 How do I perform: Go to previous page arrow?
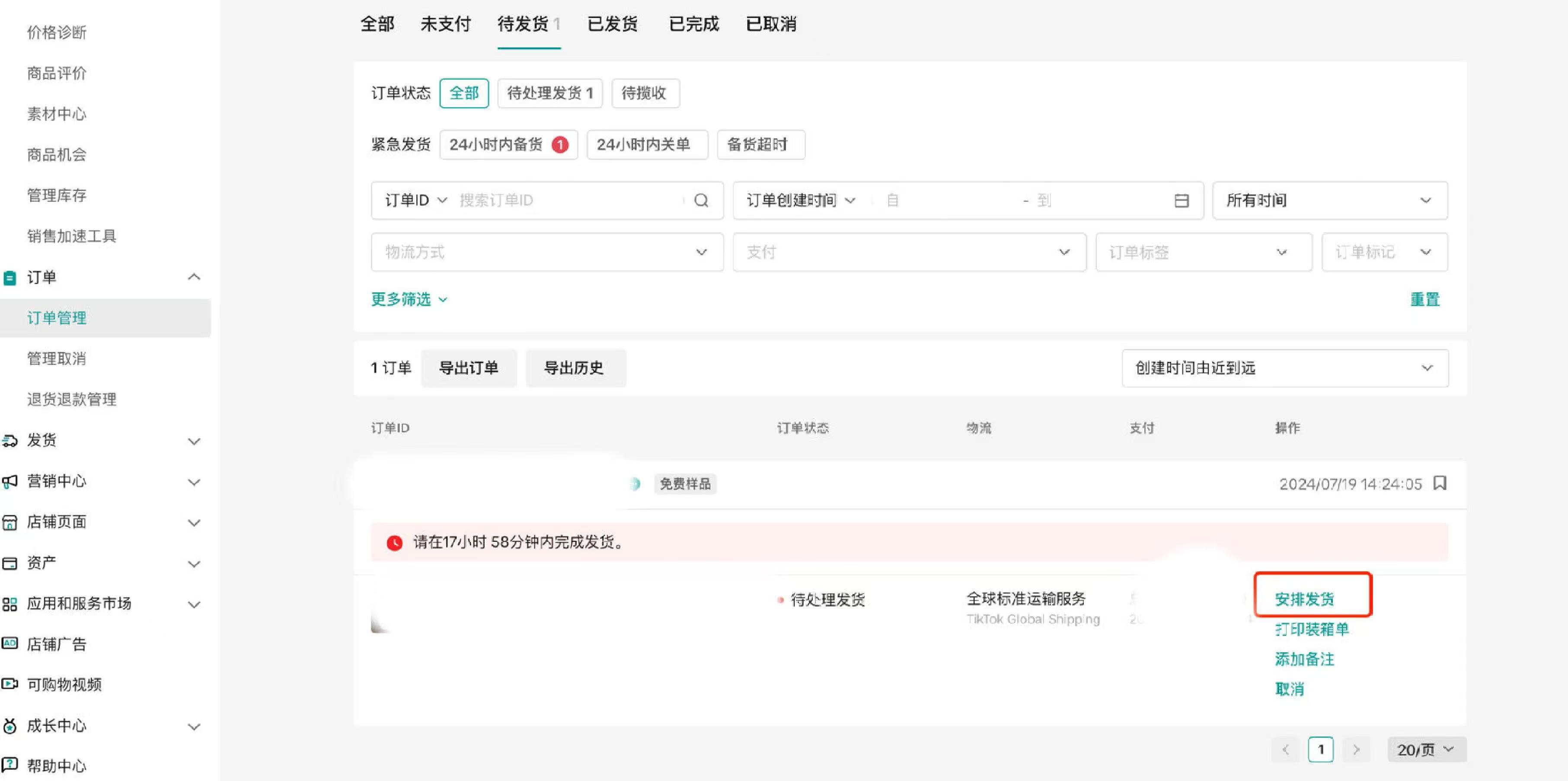pyautogui.click(x=1286, y=749)
